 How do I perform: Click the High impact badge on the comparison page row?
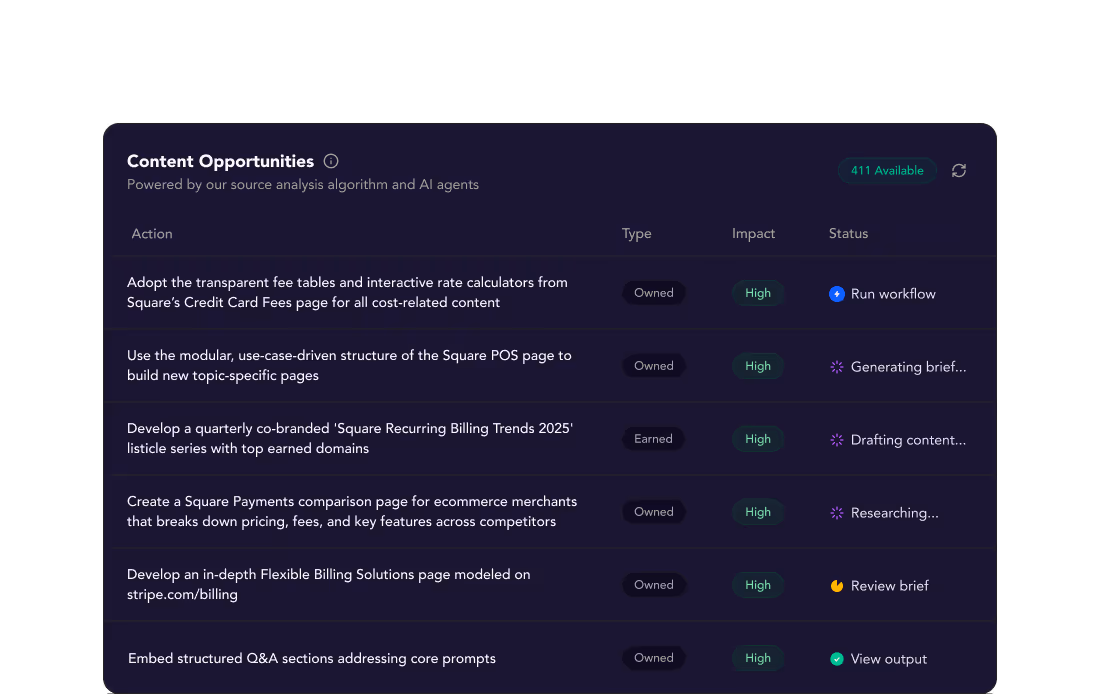757,512
